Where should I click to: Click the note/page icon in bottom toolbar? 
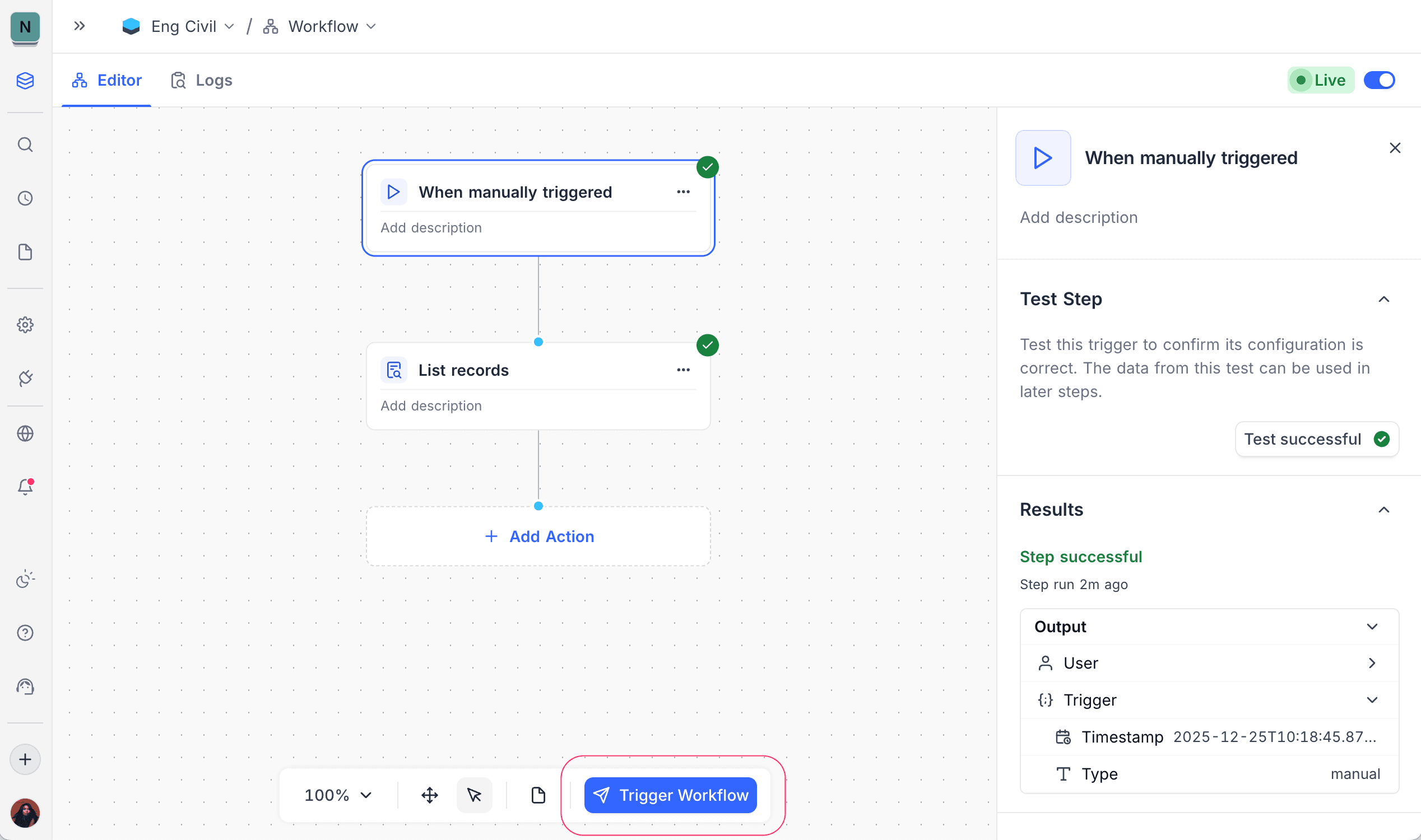coord(538,795)
